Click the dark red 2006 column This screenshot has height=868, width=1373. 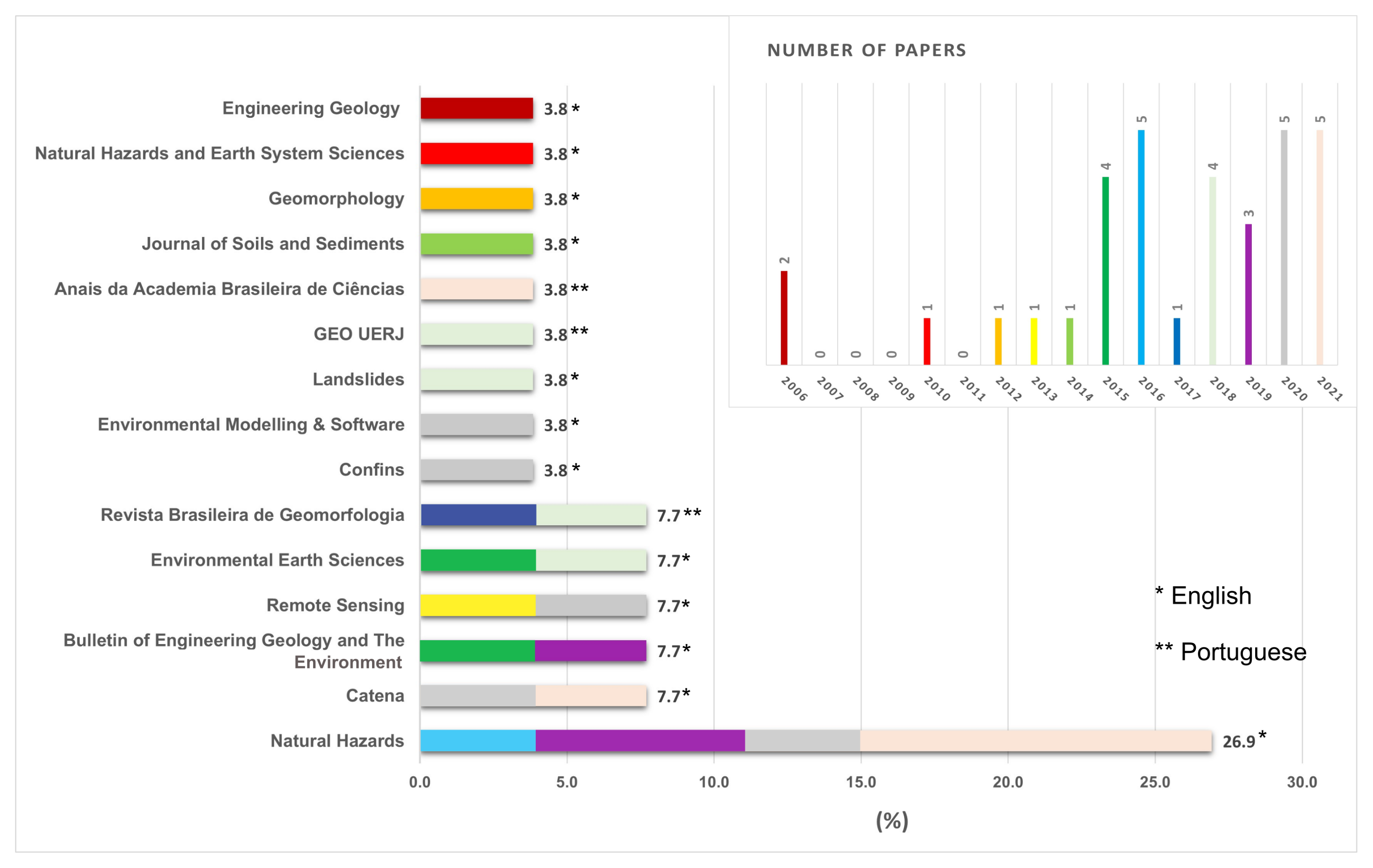click(x=784, y=317)
